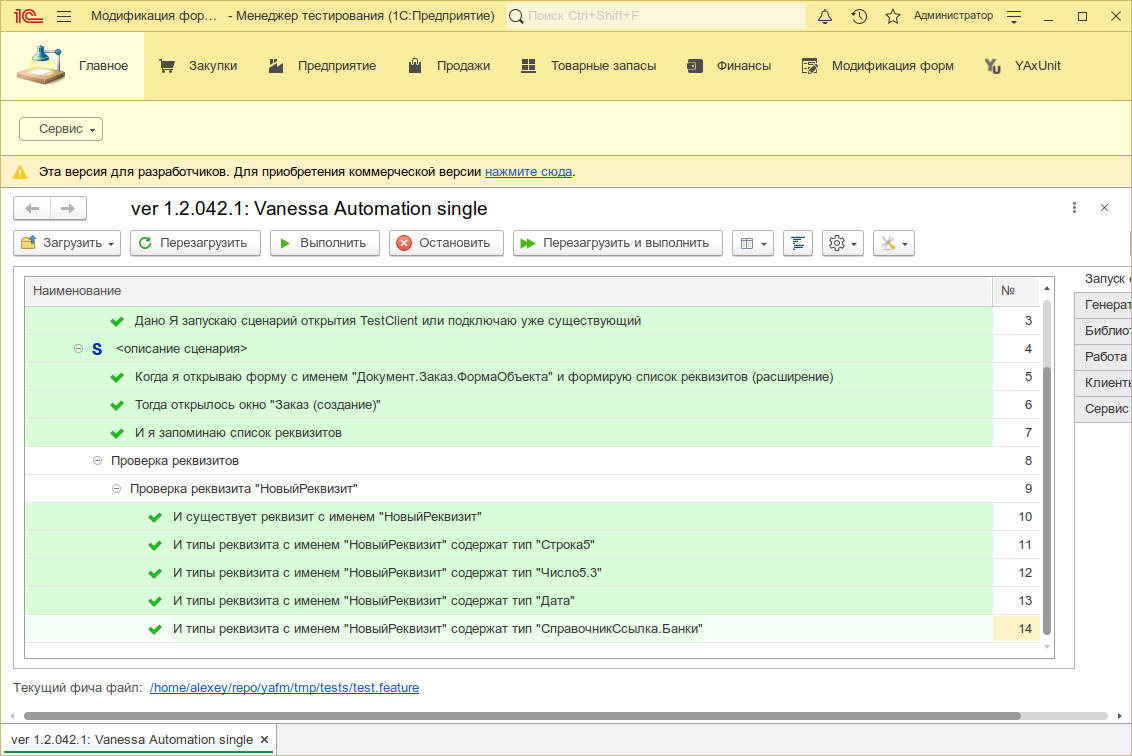Click the Наименование column header
The width and height of the screenshot is (1132, 756).
click(509, 291)
